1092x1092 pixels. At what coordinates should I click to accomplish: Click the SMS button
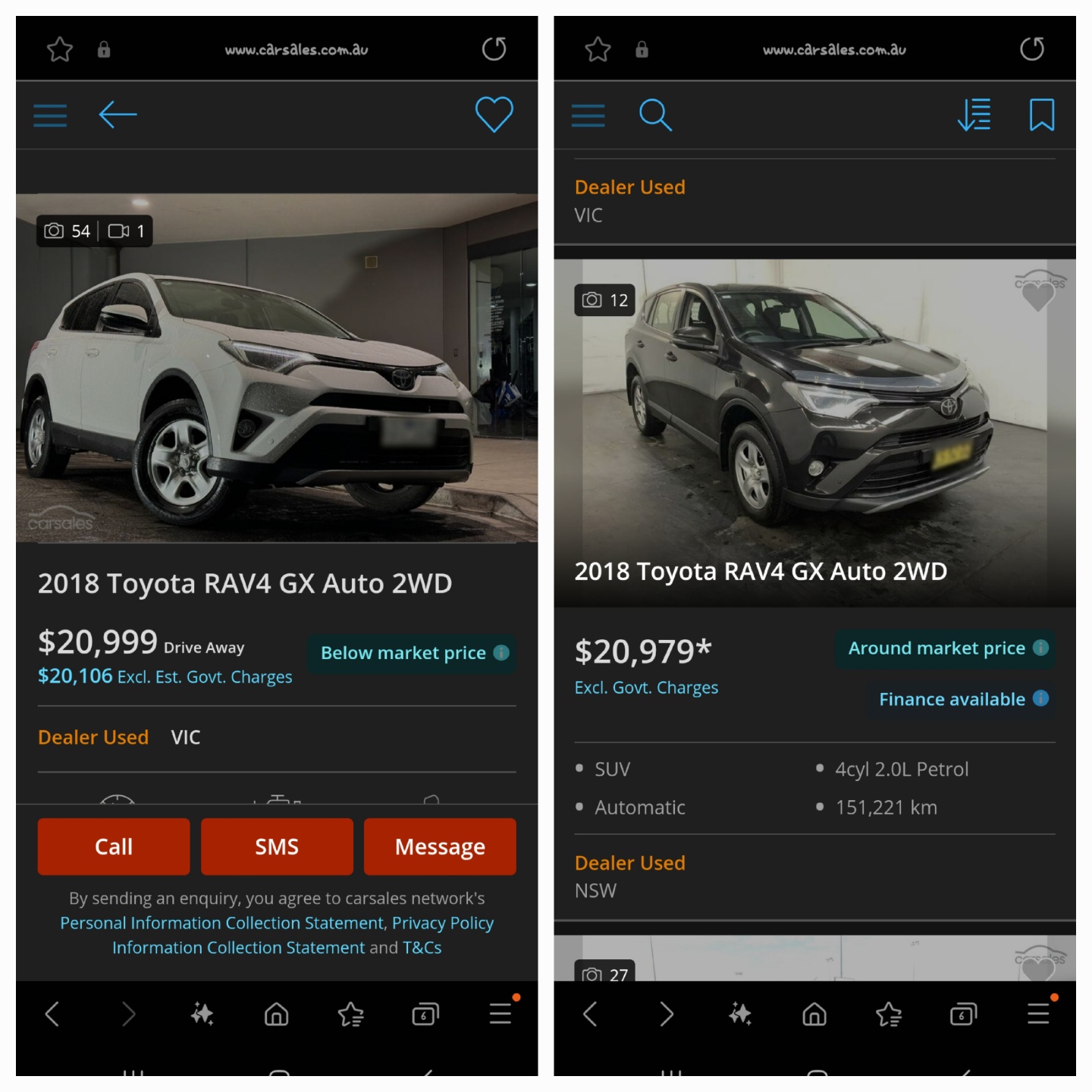(277, 846)
